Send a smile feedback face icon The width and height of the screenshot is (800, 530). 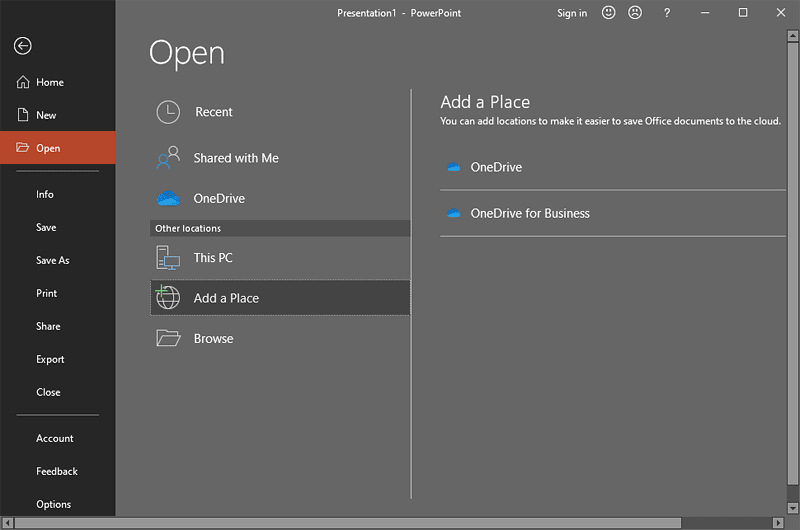coord(609,13)
